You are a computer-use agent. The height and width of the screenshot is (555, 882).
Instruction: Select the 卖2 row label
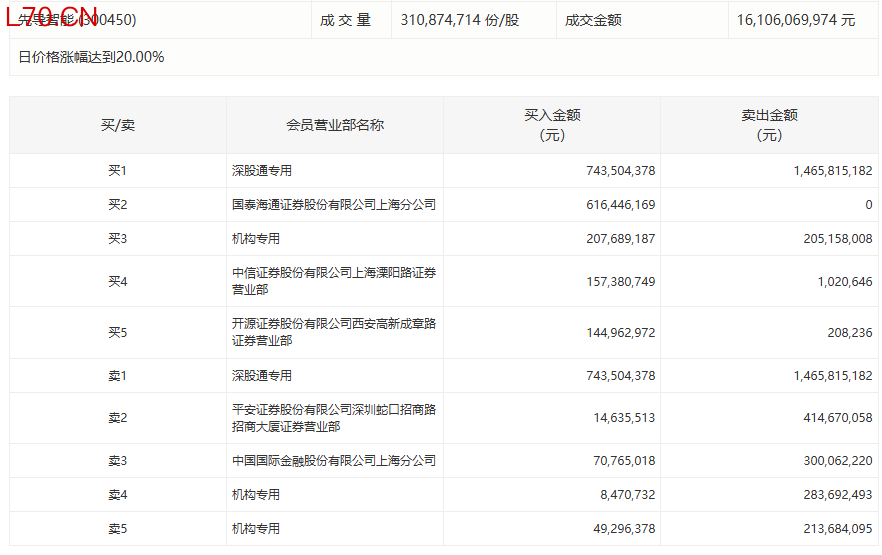pyautogui.click(x=118, y=418)
